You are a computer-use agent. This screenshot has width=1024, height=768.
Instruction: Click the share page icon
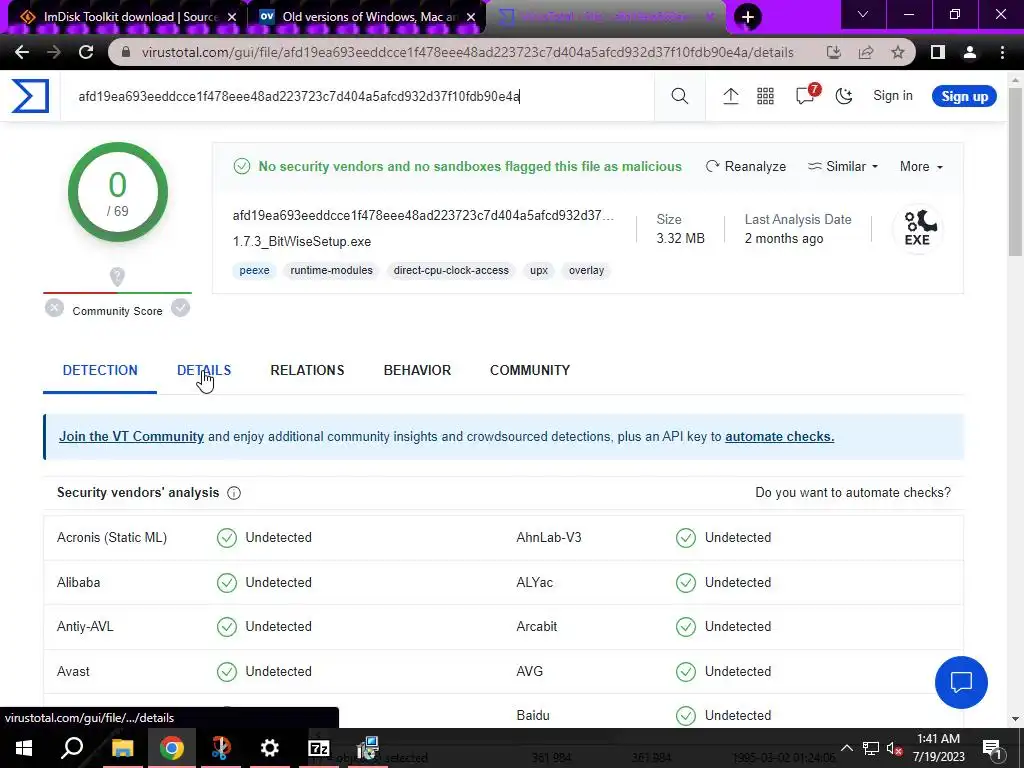point(866,52)
